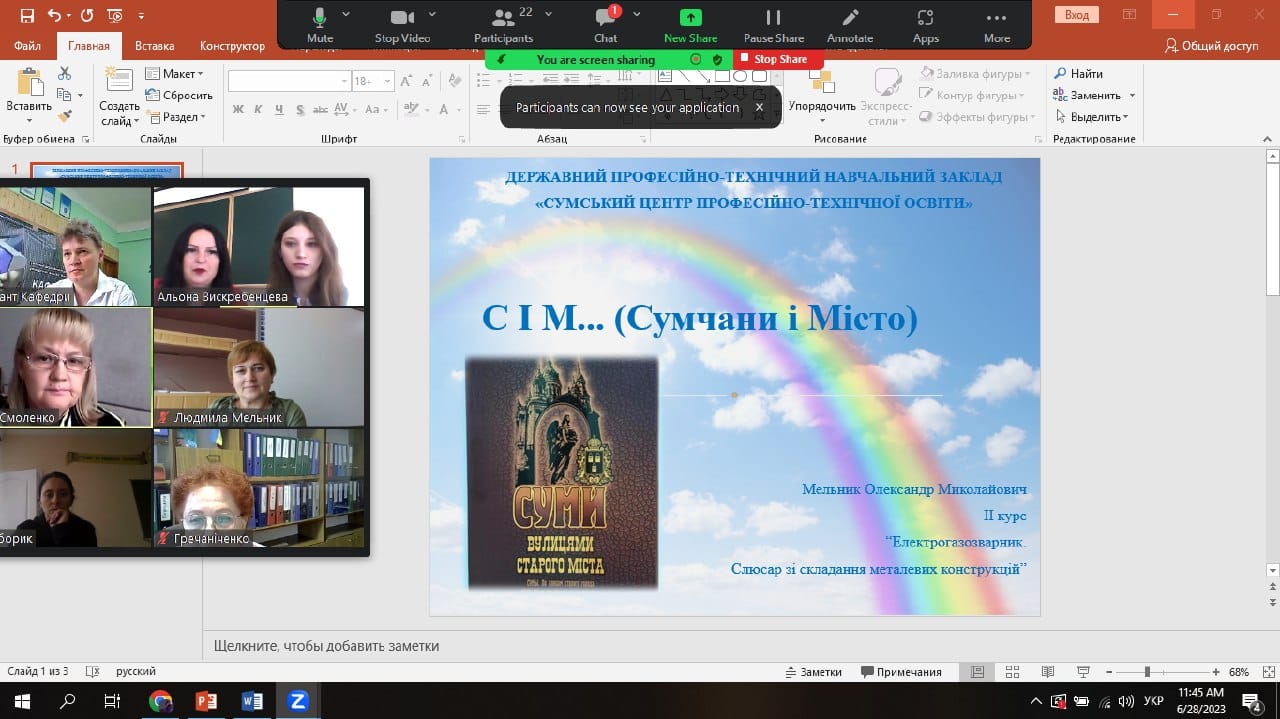Image resolution: width=1280 pixels, height=719 pixels.
Task: Switch to Slide Sorter view icon
Action: pyautogui.click(x=1012, y=672)
